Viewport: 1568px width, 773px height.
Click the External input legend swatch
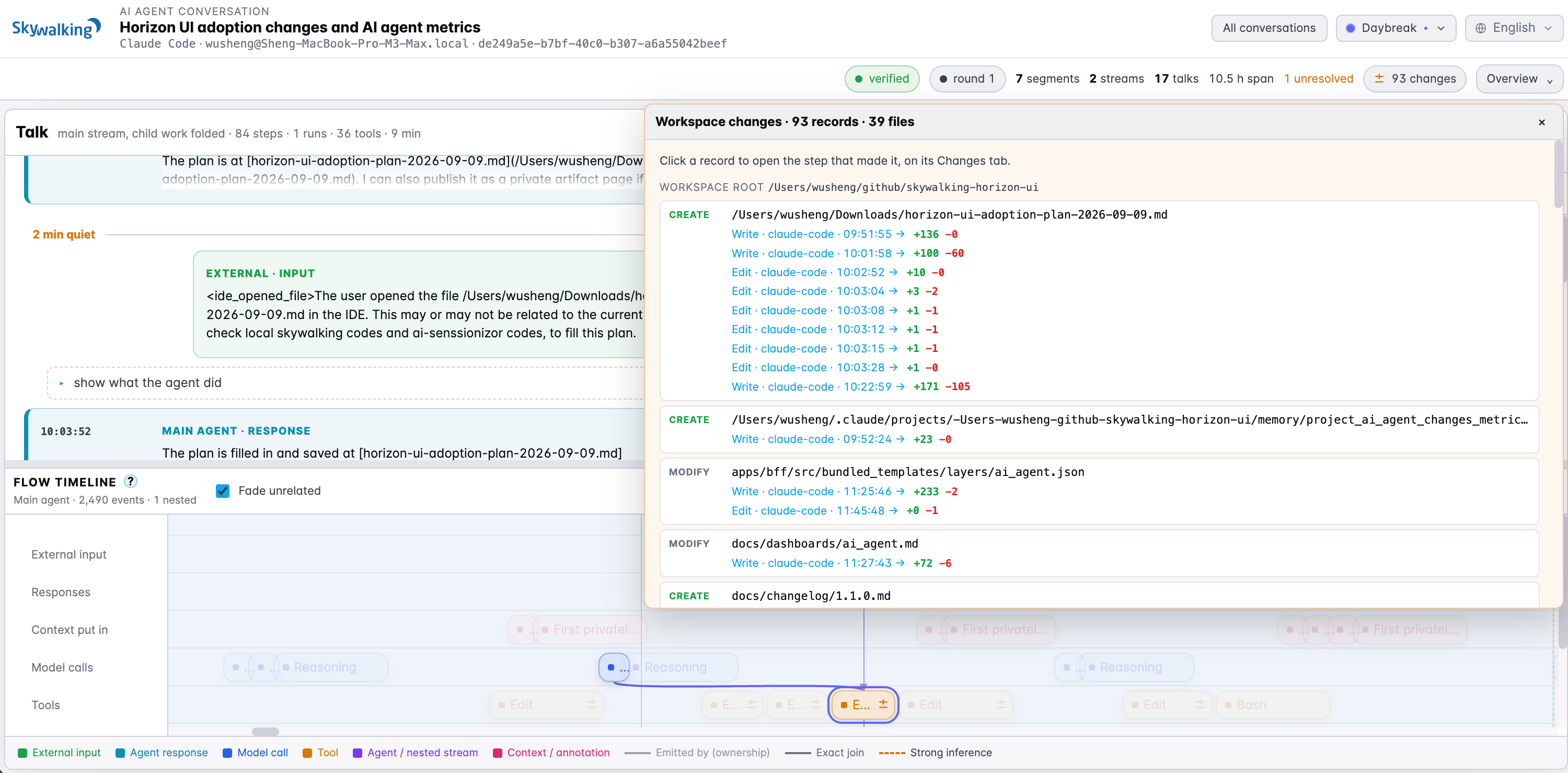point(22,753)
